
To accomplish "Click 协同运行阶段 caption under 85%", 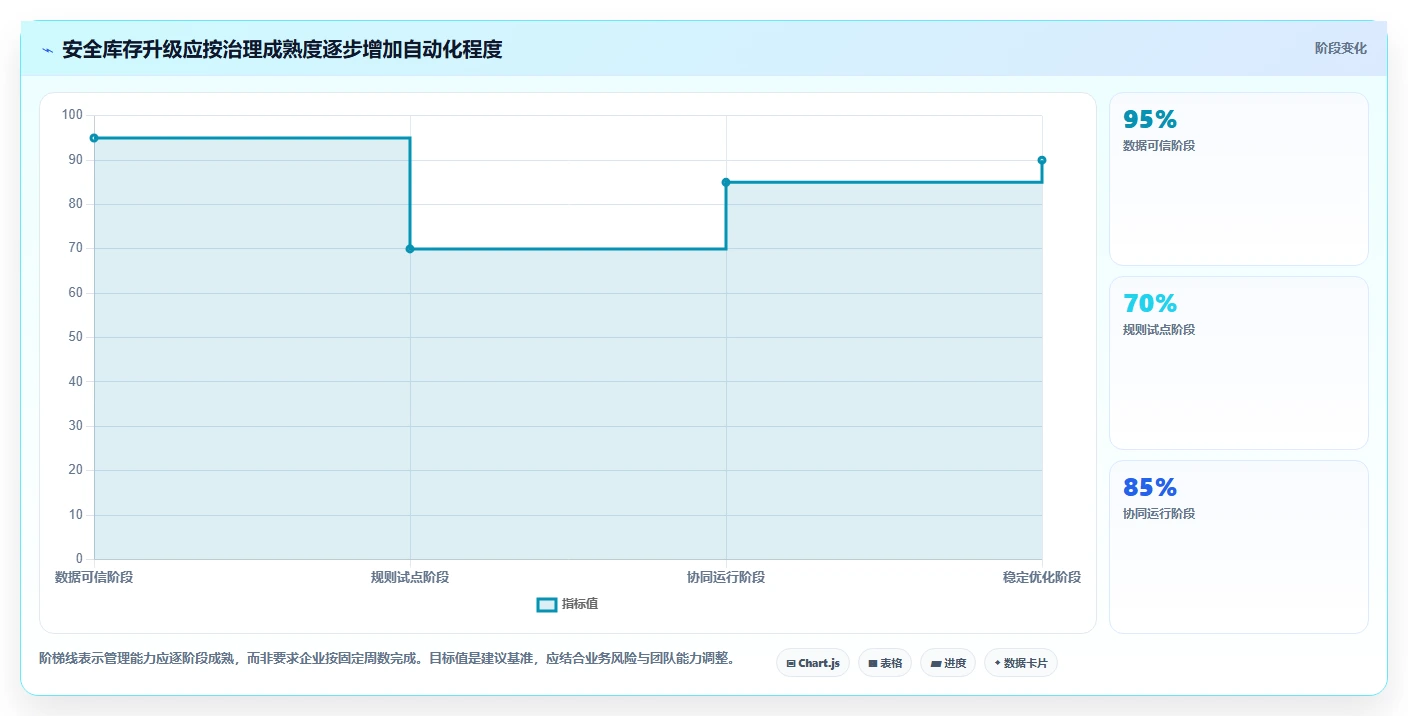I will tap(1159, 514).
